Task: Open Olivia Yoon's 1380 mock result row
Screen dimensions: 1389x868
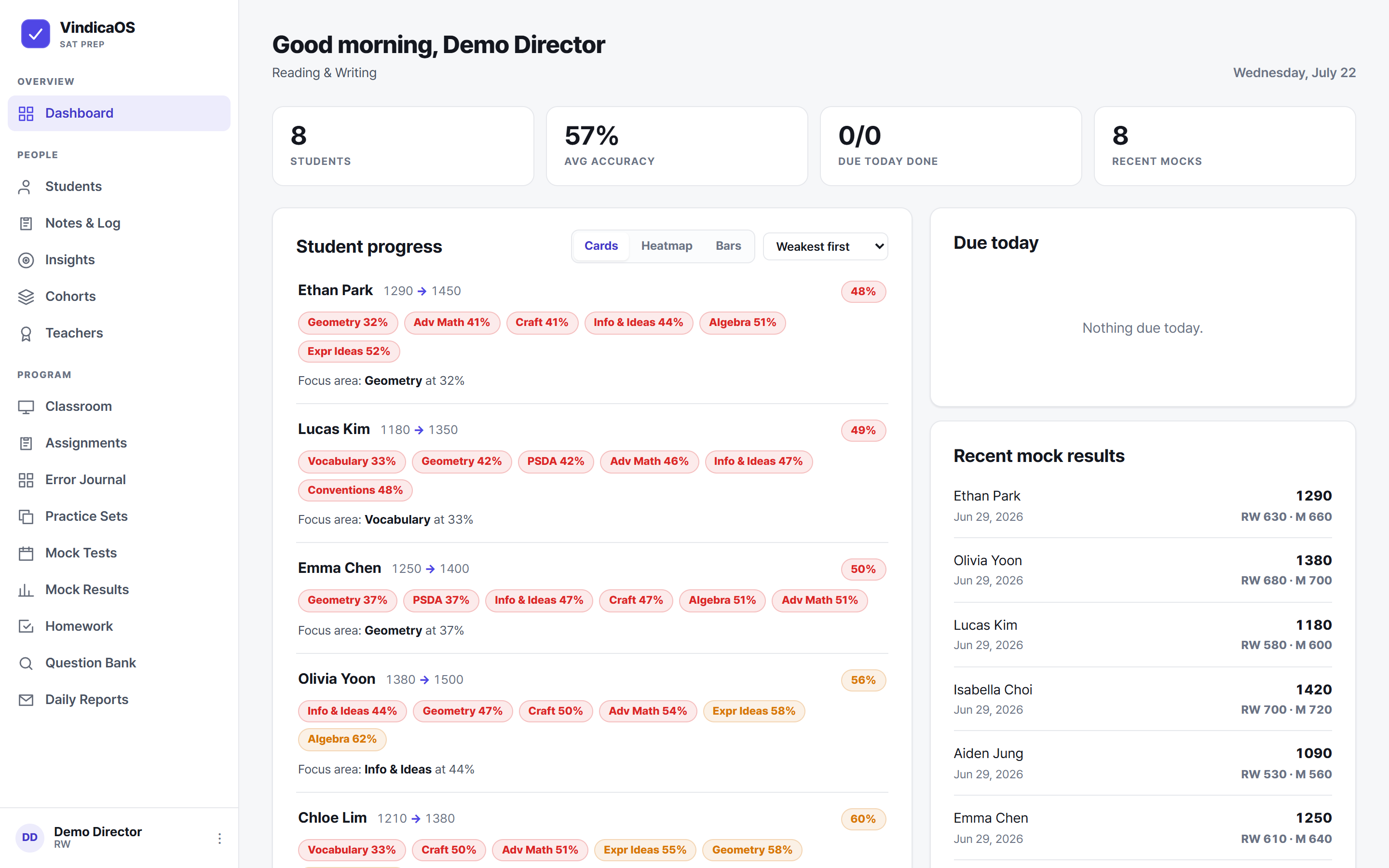Action: tap(1142, 570)
